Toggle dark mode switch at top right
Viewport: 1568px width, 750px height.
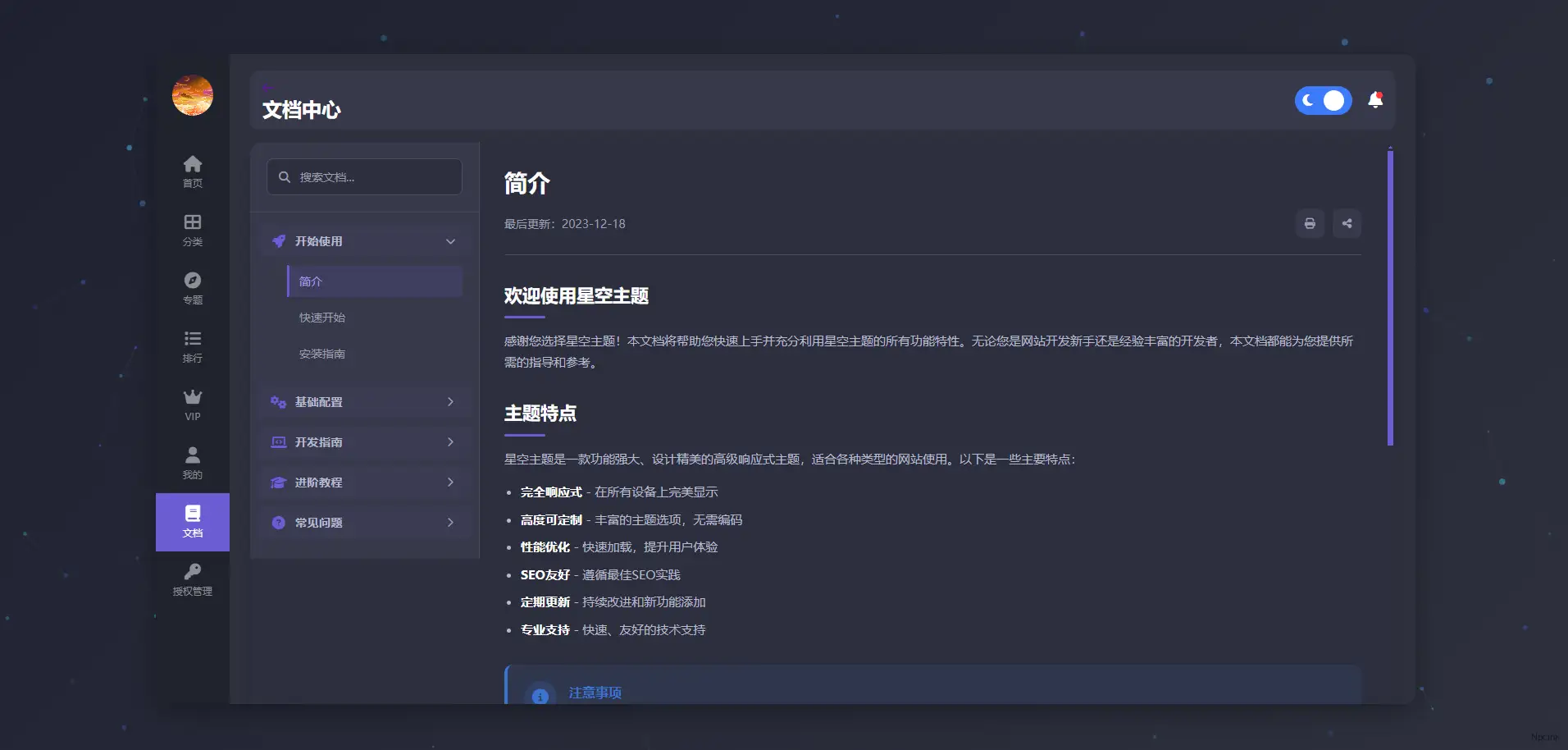1322,100
